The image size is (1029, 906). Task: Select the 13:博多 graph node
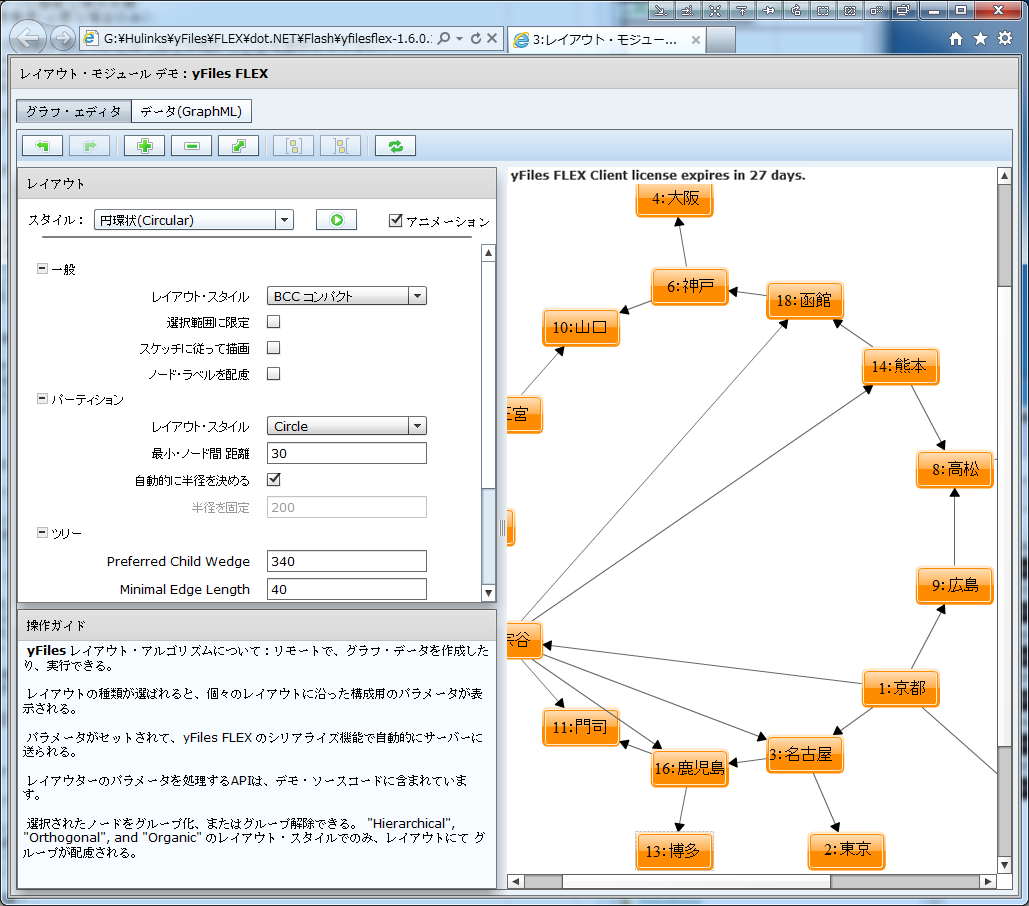pyautogui.click(x=675, y=852)
